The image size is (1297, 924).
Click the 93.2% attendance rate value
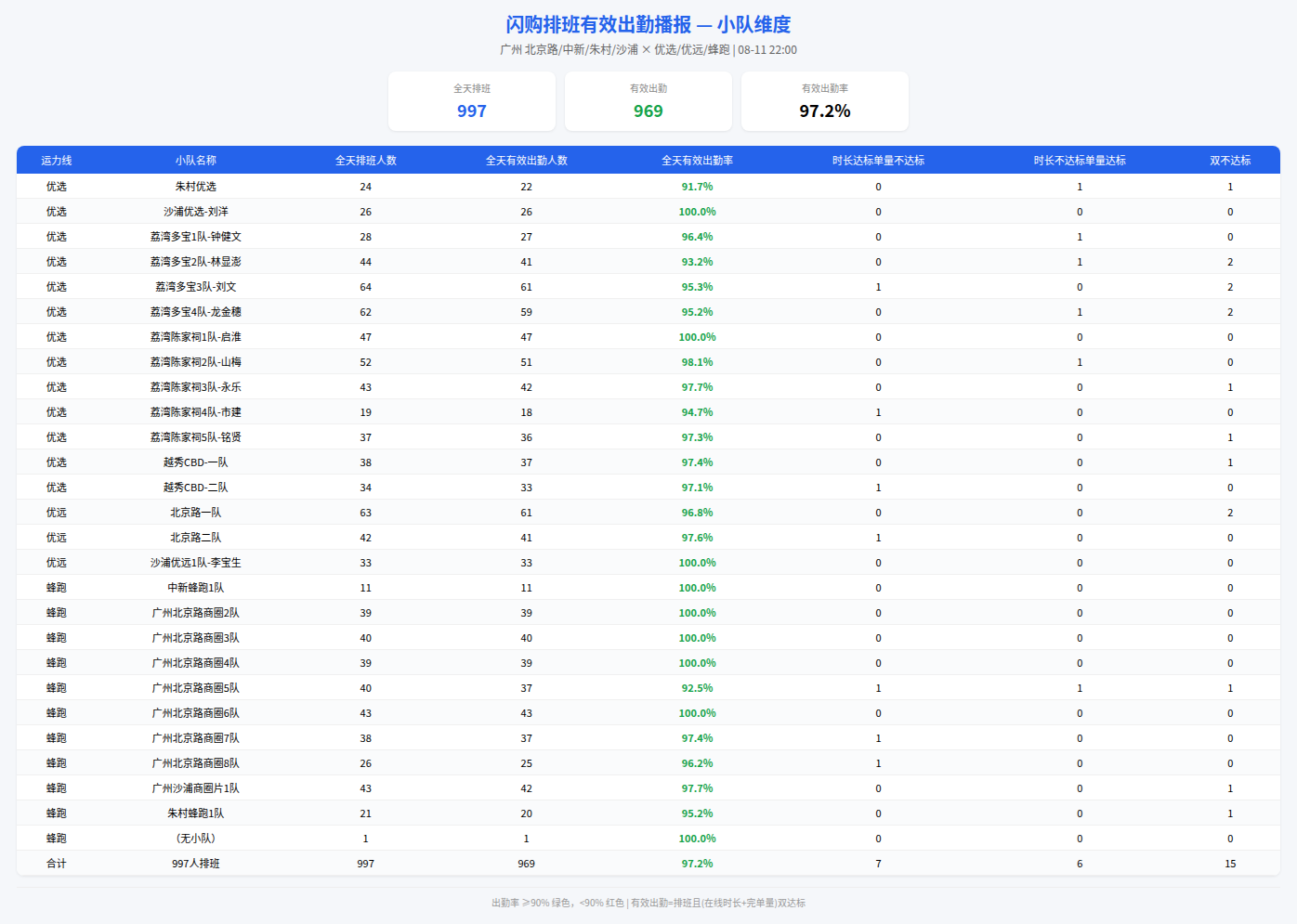tap(698, 262)
